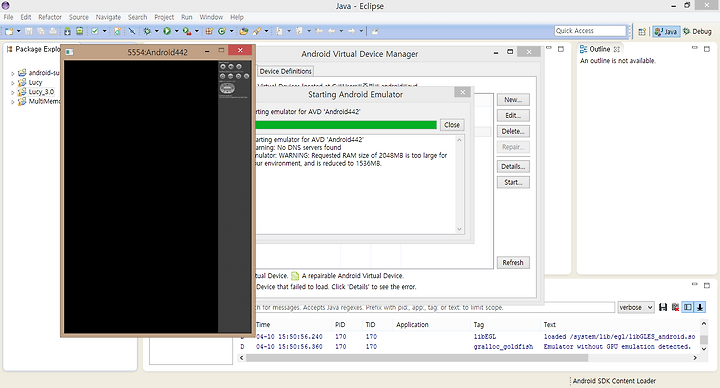This screenshot has width=720, height=388.
Task: Open the Android Virtual Device Manager icon
Action: point(79,31)
